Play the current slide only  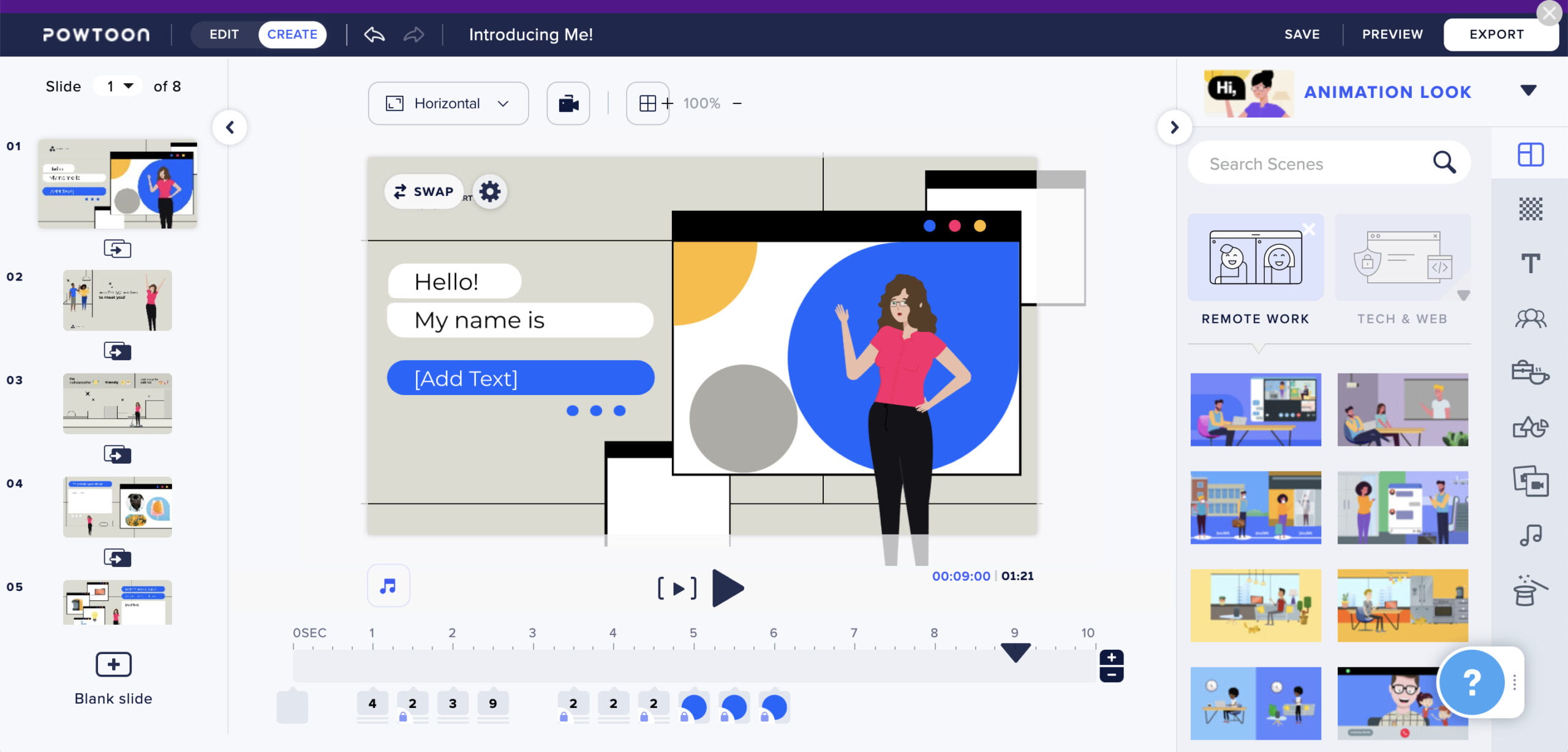[677, 588]
